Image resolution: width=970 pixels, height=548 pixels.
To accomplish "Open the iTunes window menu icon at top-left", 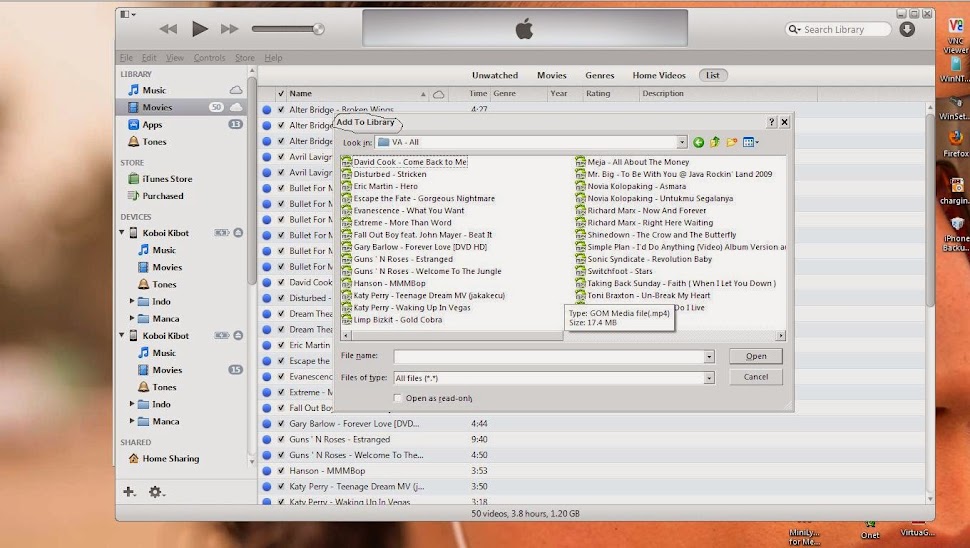I will click(127, 14).
